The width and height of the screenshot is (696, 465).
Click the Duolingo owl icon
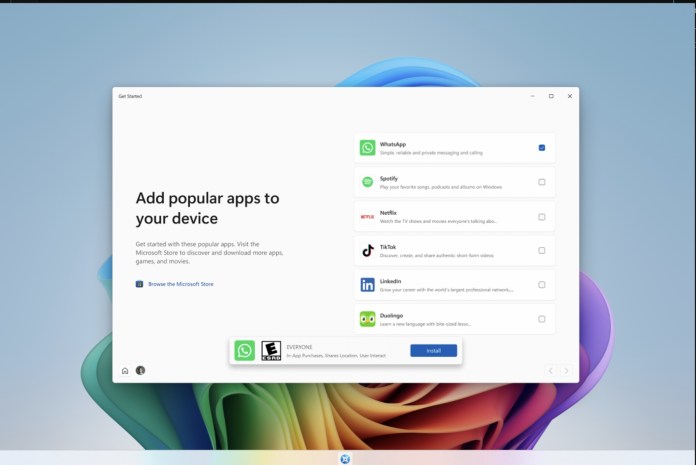(x=368, y=319)
